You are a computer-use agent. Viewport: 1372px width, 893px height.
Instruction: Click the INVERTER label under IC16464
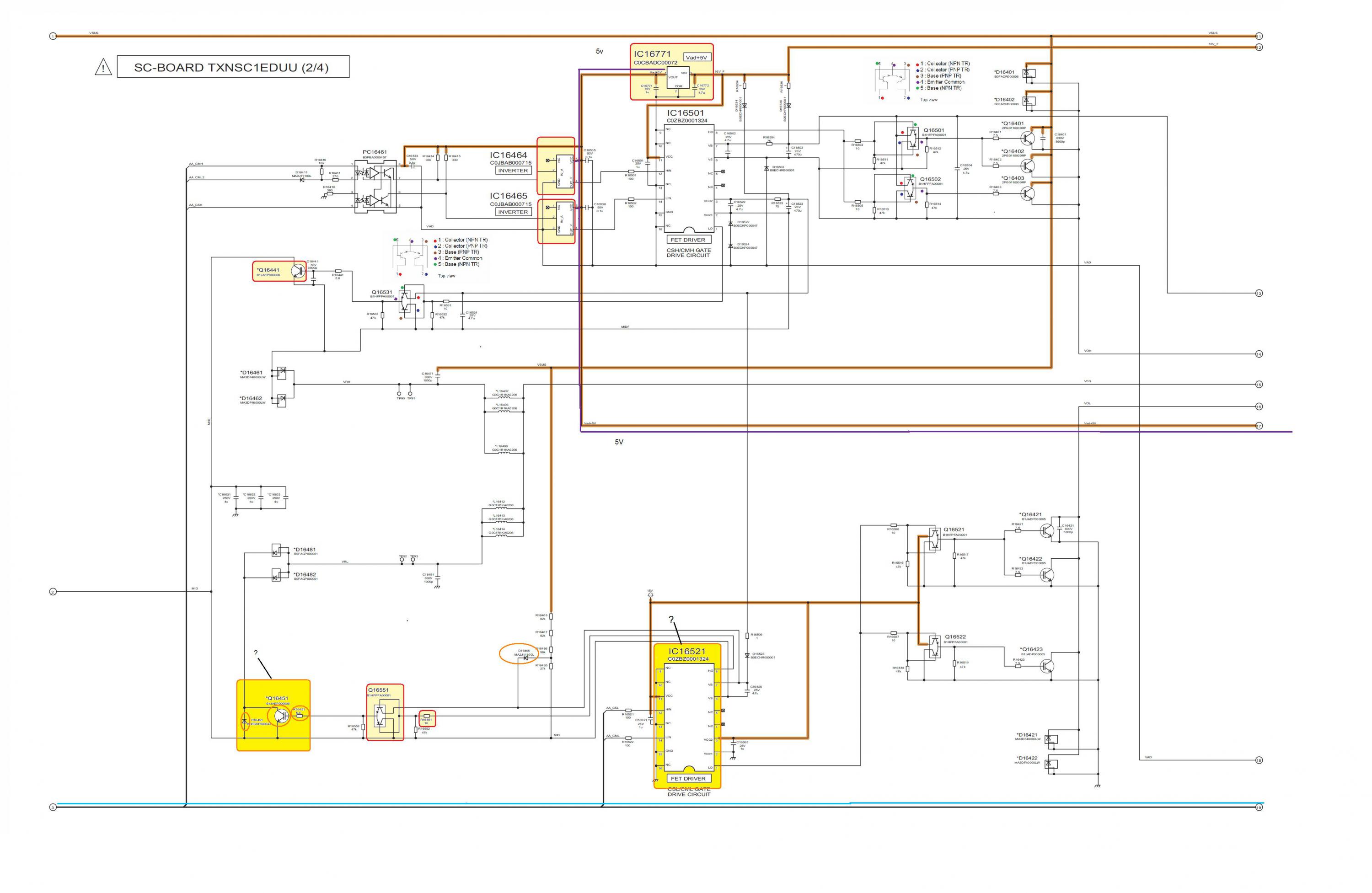[513, 171]
